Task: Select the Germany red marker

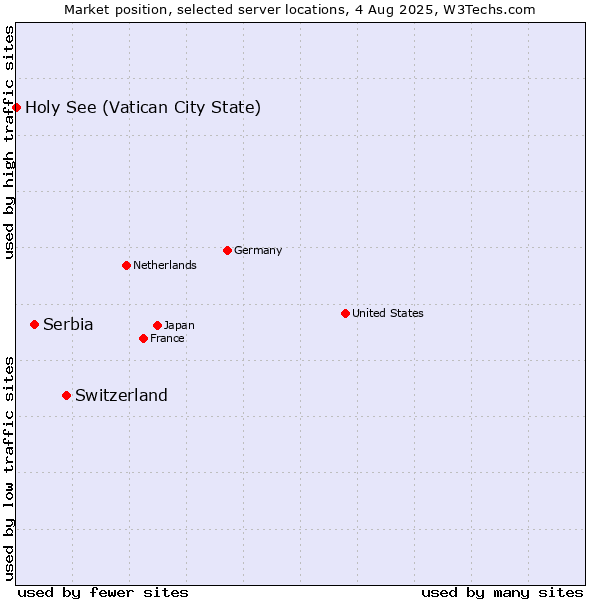Action: pos(227,251)
